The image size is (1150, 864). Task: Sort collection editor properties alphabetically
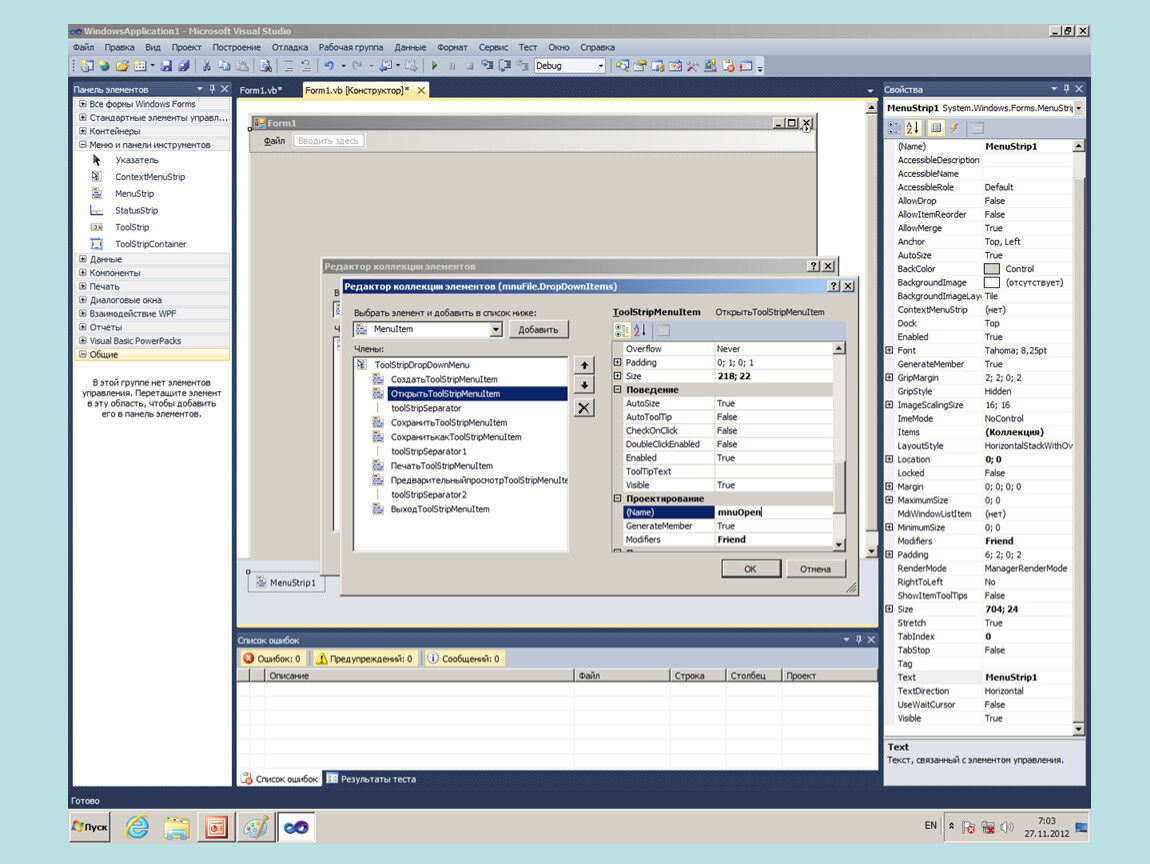click(x=640, y=331)
